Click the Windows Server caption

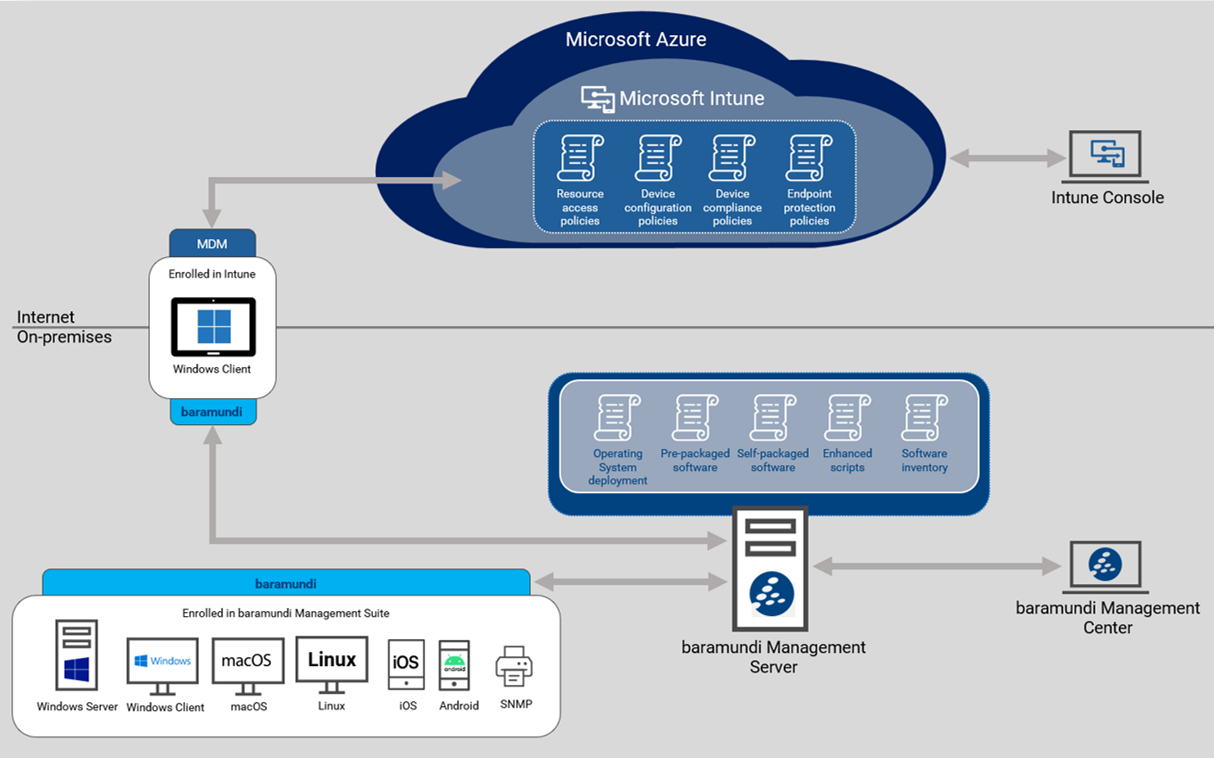coord(77,707)
